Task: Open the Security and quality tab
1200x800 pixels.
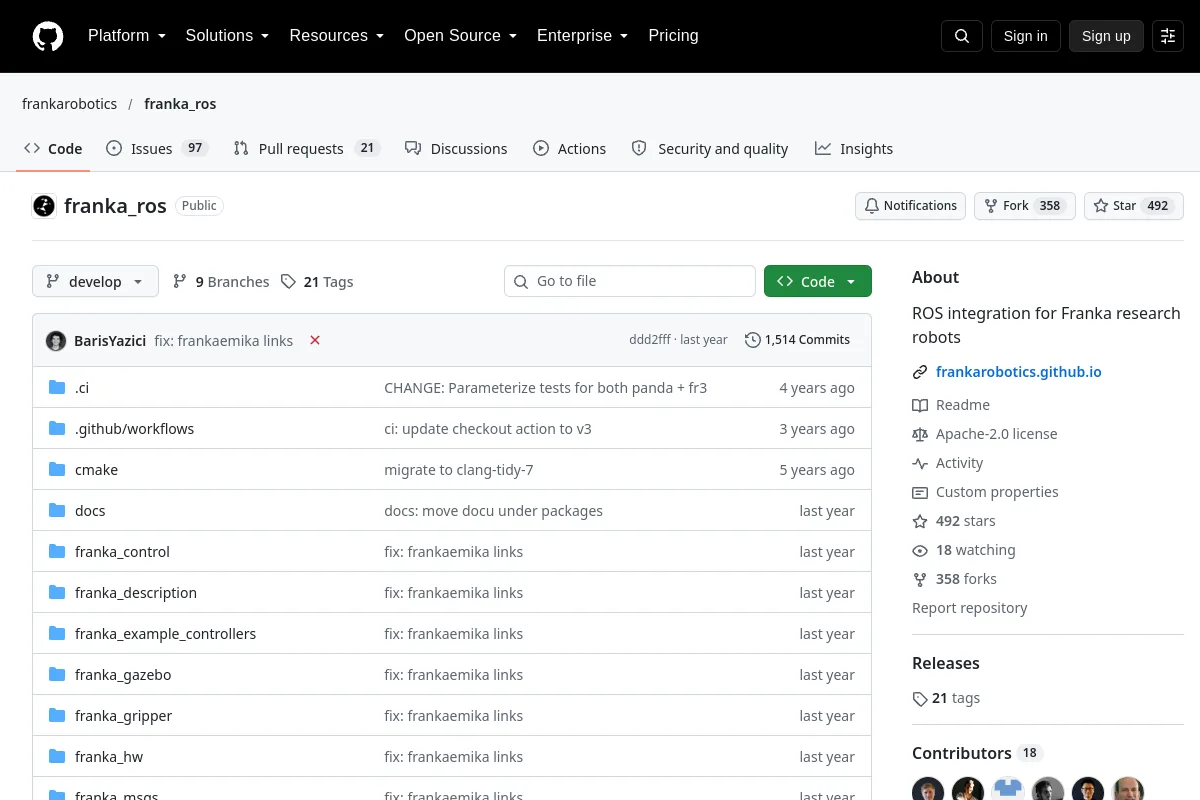Action: 710,149
